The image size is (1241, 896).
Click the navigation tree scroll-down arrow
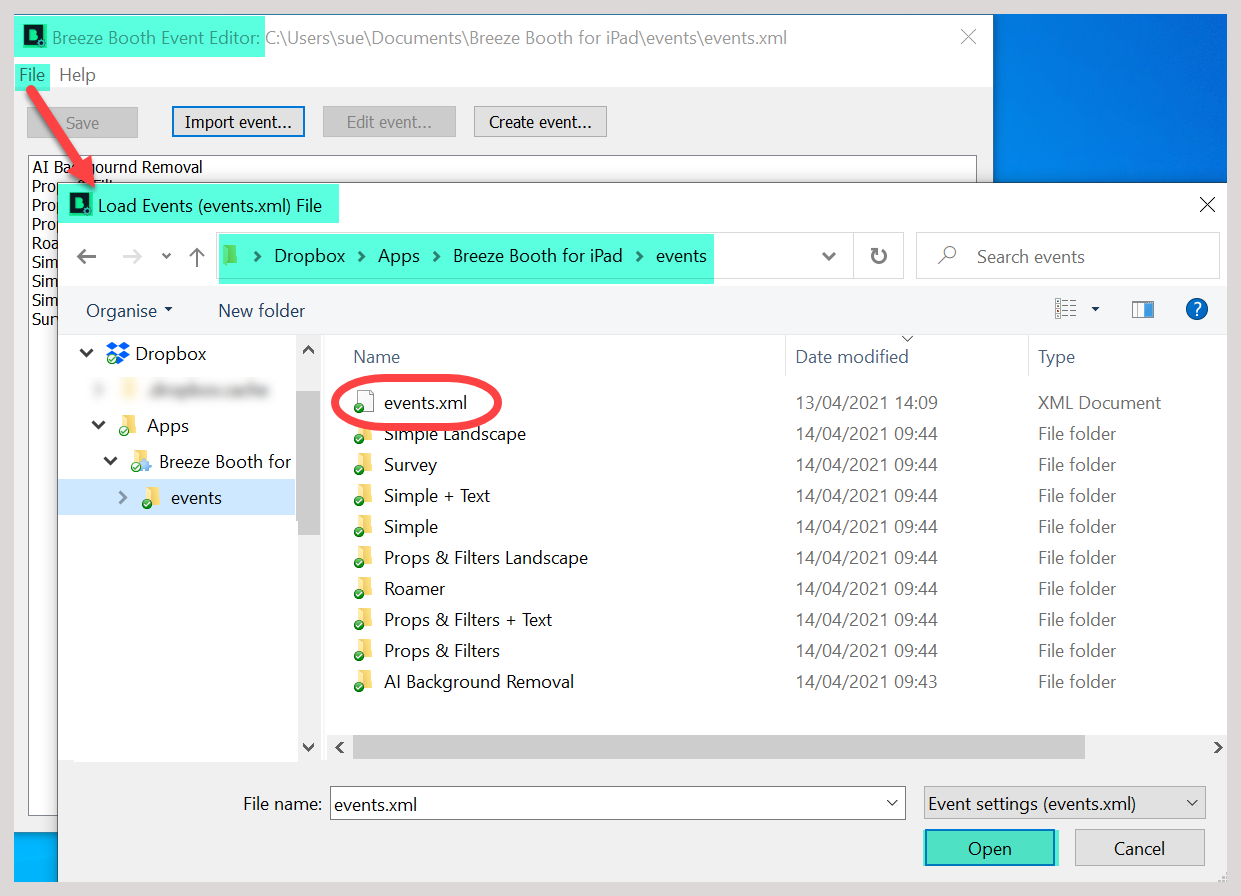coord(308,747)
